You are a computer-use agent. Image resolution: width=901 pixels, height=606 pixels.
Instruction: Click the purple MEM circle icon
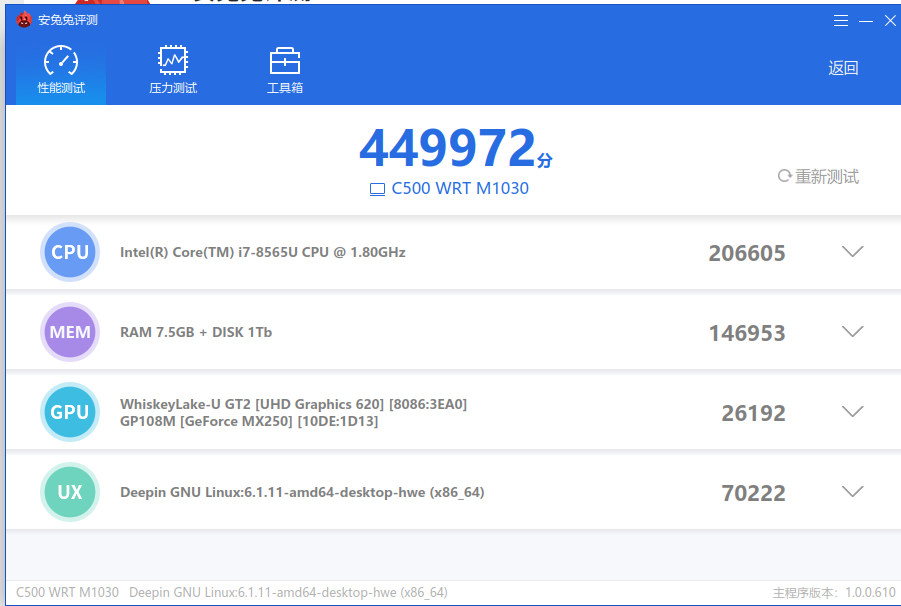pos(70,332)
